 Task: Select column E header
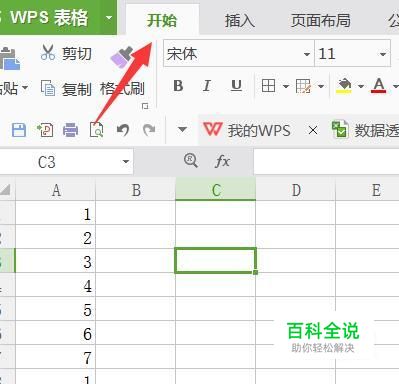pos(368,190)
